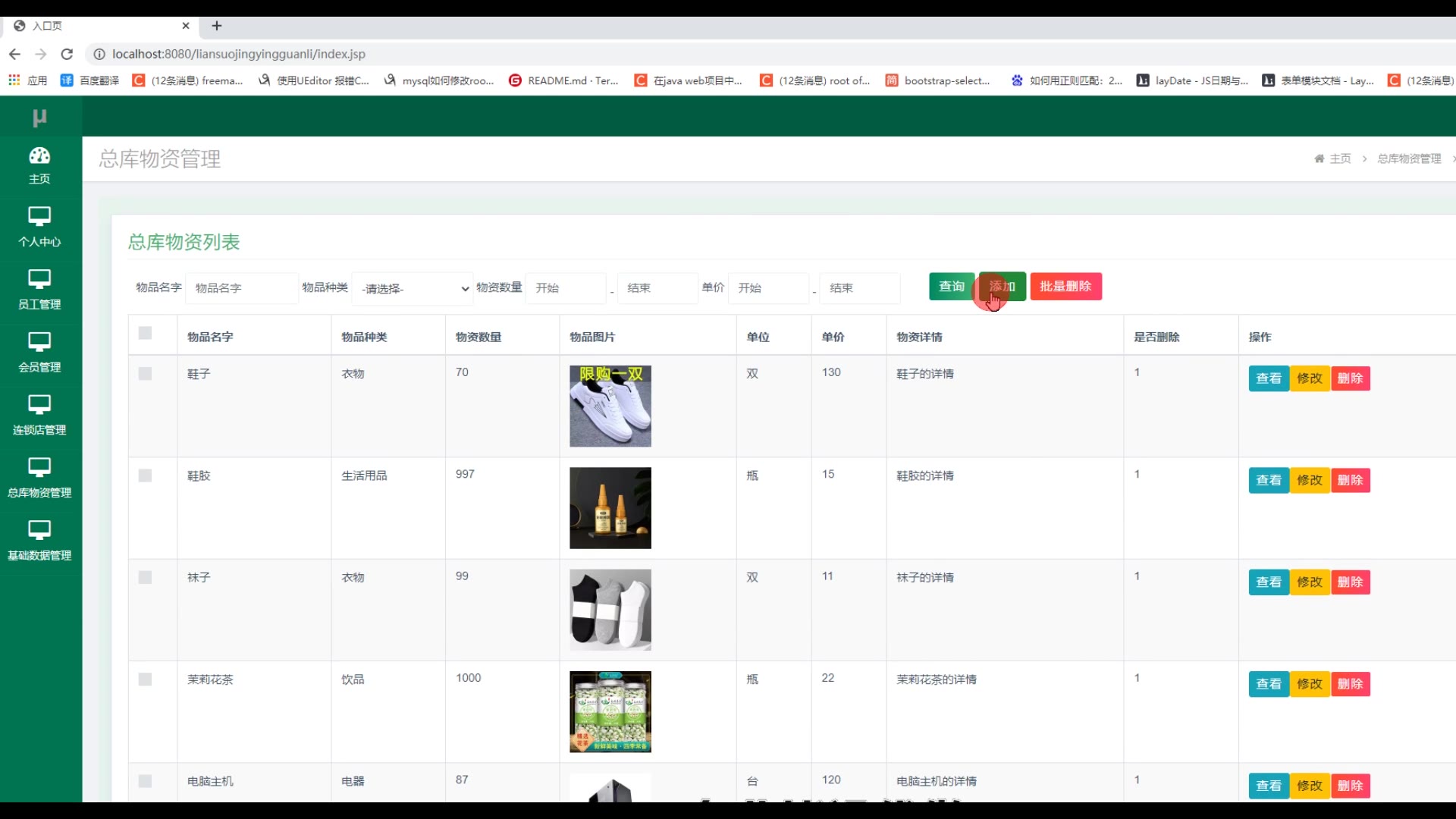This screenshot has width=1456, height=819.
Task: Open a new browser tab
Action: coord(217,26)
